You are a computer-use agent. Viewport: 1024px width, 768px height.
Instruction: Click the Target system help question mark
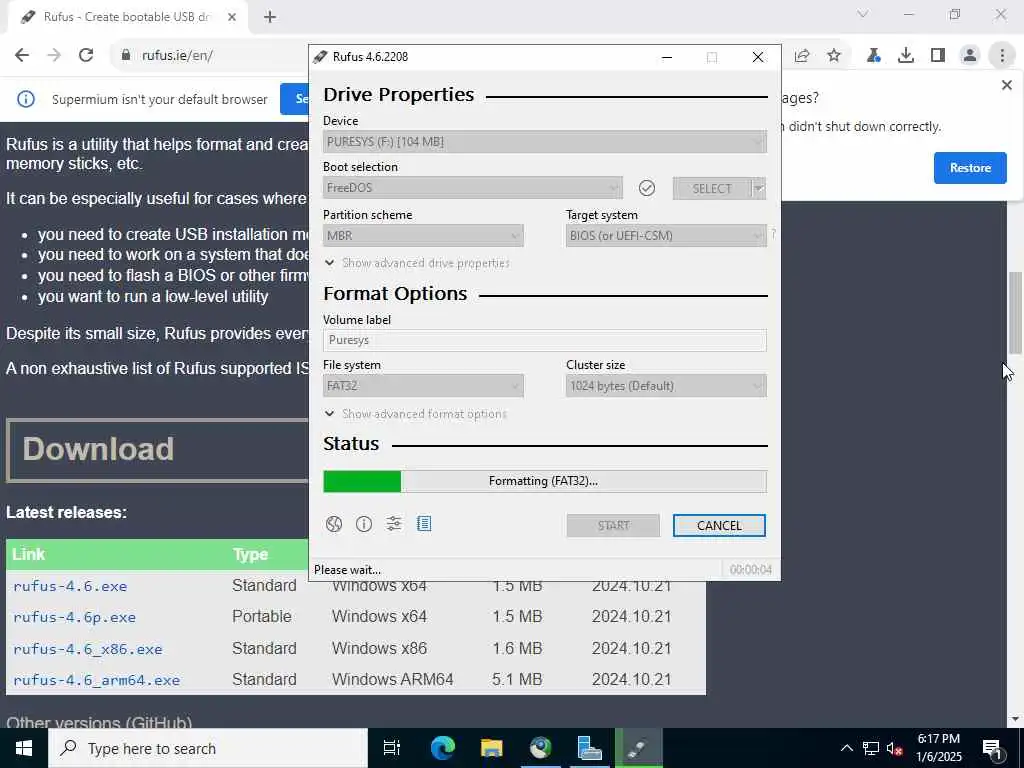(773, 234)
